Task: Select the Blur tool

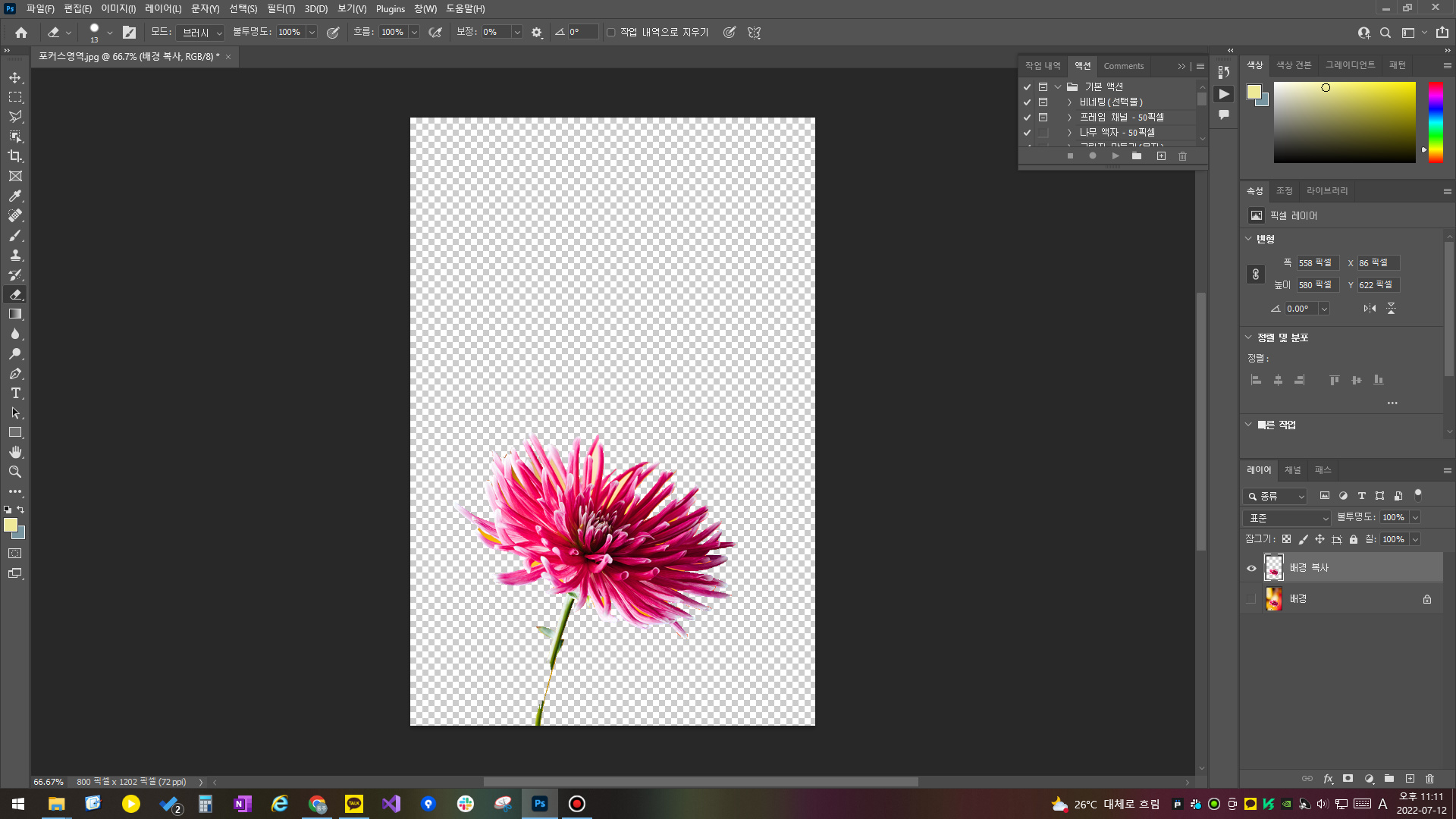Action: point(15,334)
